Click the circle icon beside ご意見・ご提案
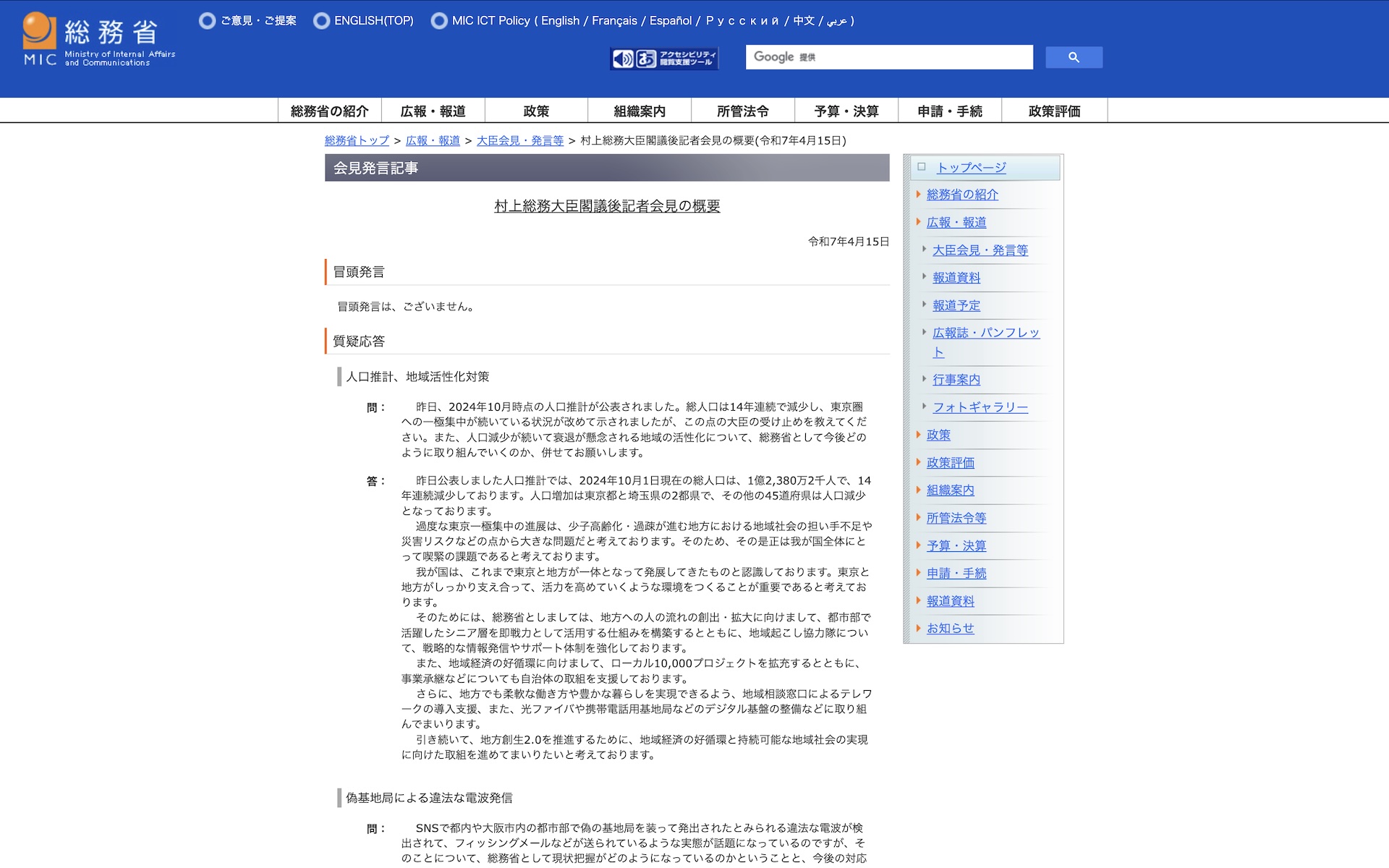The image size is (1389, 868). click(207, 21)
